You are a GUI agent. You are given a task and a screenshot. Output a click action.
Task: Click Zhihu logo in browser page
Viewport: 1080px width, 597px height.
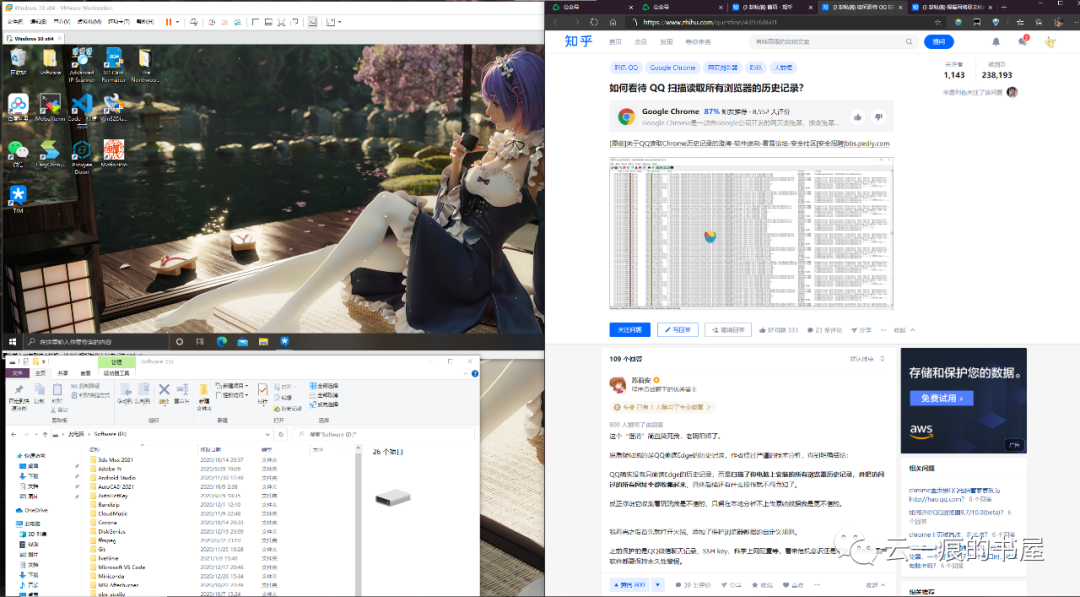click(x=579, y=41)
